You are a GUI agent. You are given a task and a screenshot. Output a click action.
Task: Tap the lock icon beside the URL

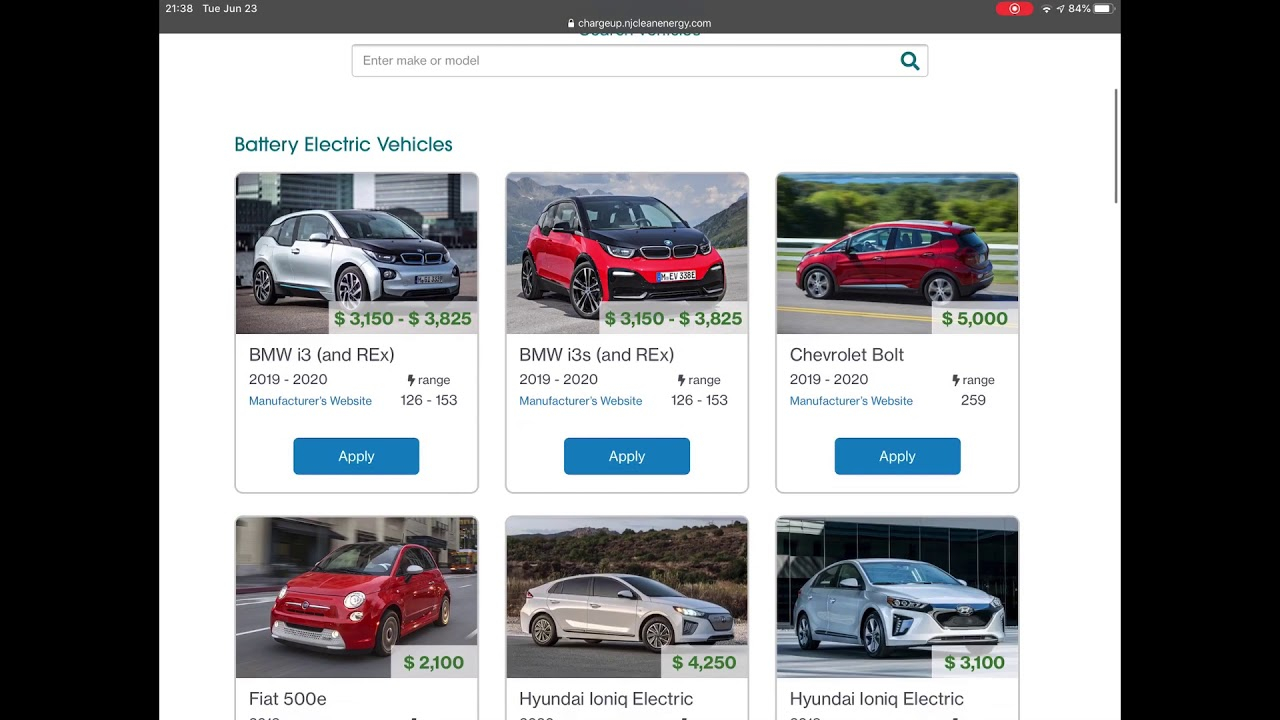tap(571, 23)
